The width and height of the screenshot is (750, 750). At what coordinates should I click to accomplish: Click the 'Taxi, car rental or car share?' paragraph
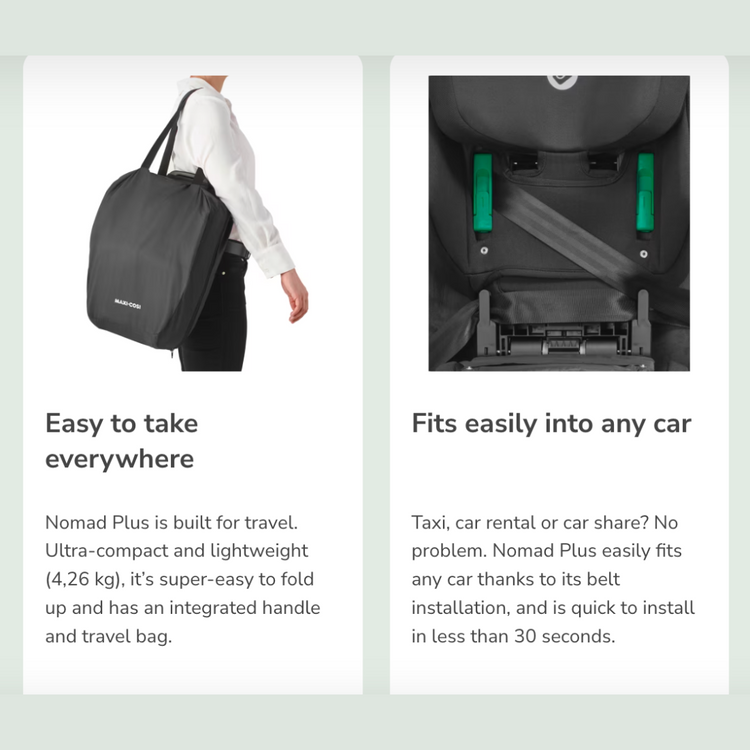point(553,579)
